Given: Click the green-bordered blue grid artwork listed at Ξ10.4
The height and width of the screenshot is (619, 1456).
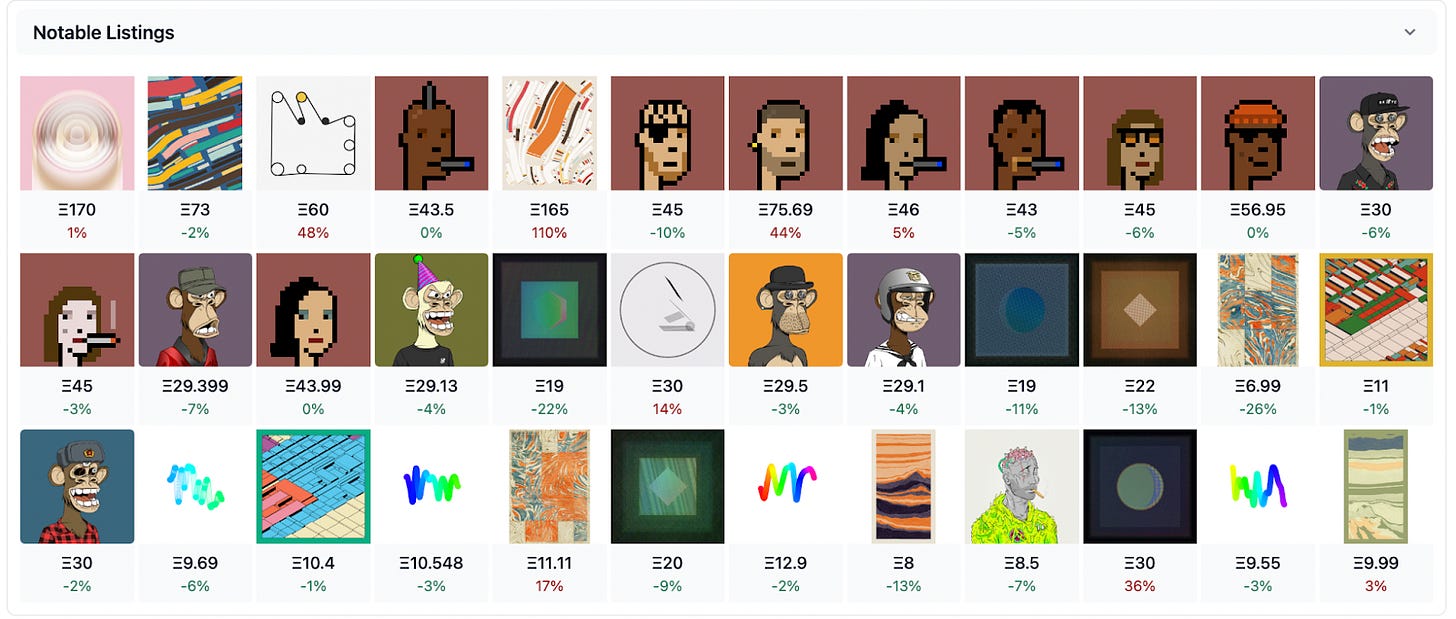Looking at the screenshot, I should click(313, 487).
